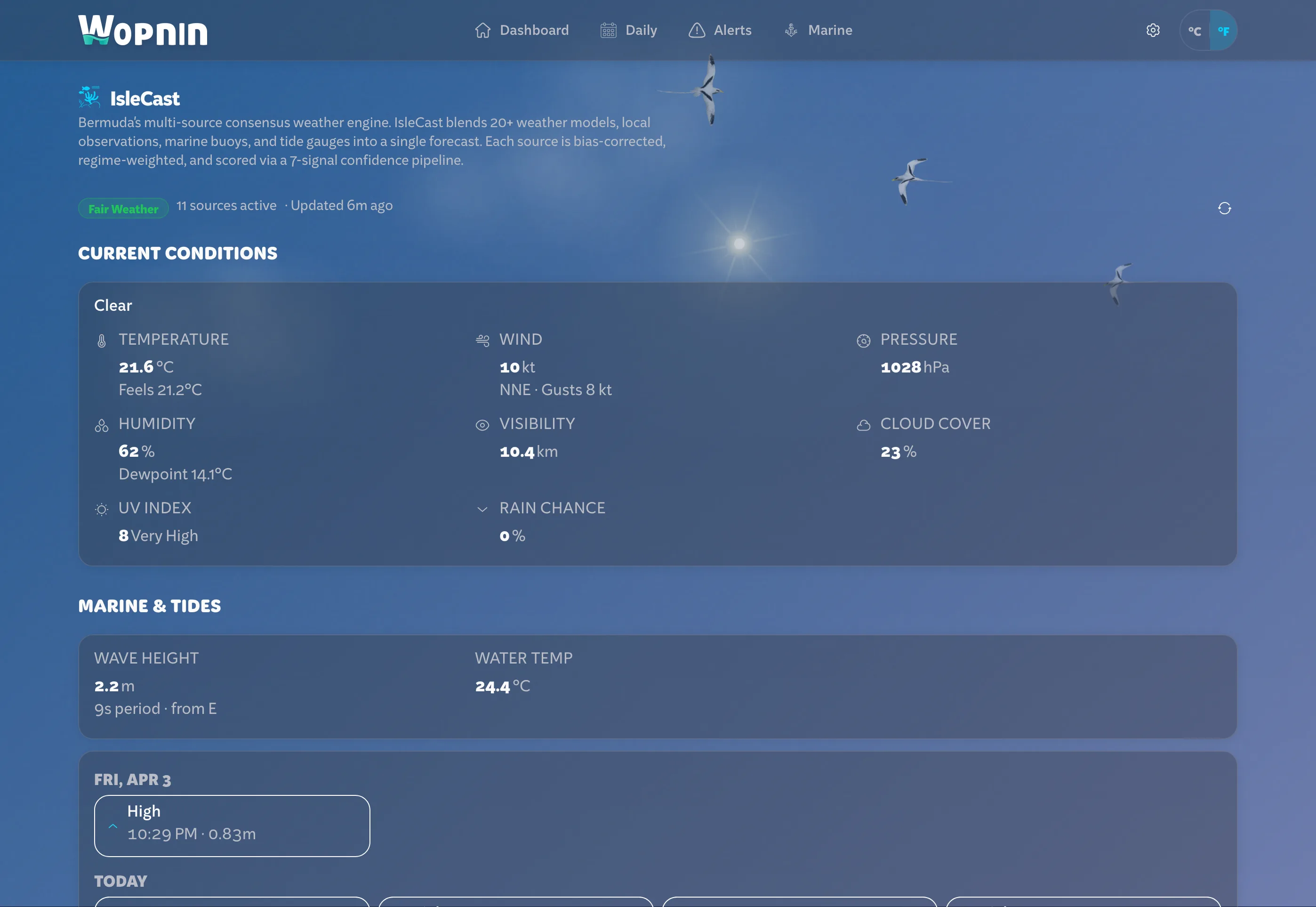Viewport: 1316px width, 907px height.
Task: Click the gauge icon beside Pressure
Action: (863, 340)
